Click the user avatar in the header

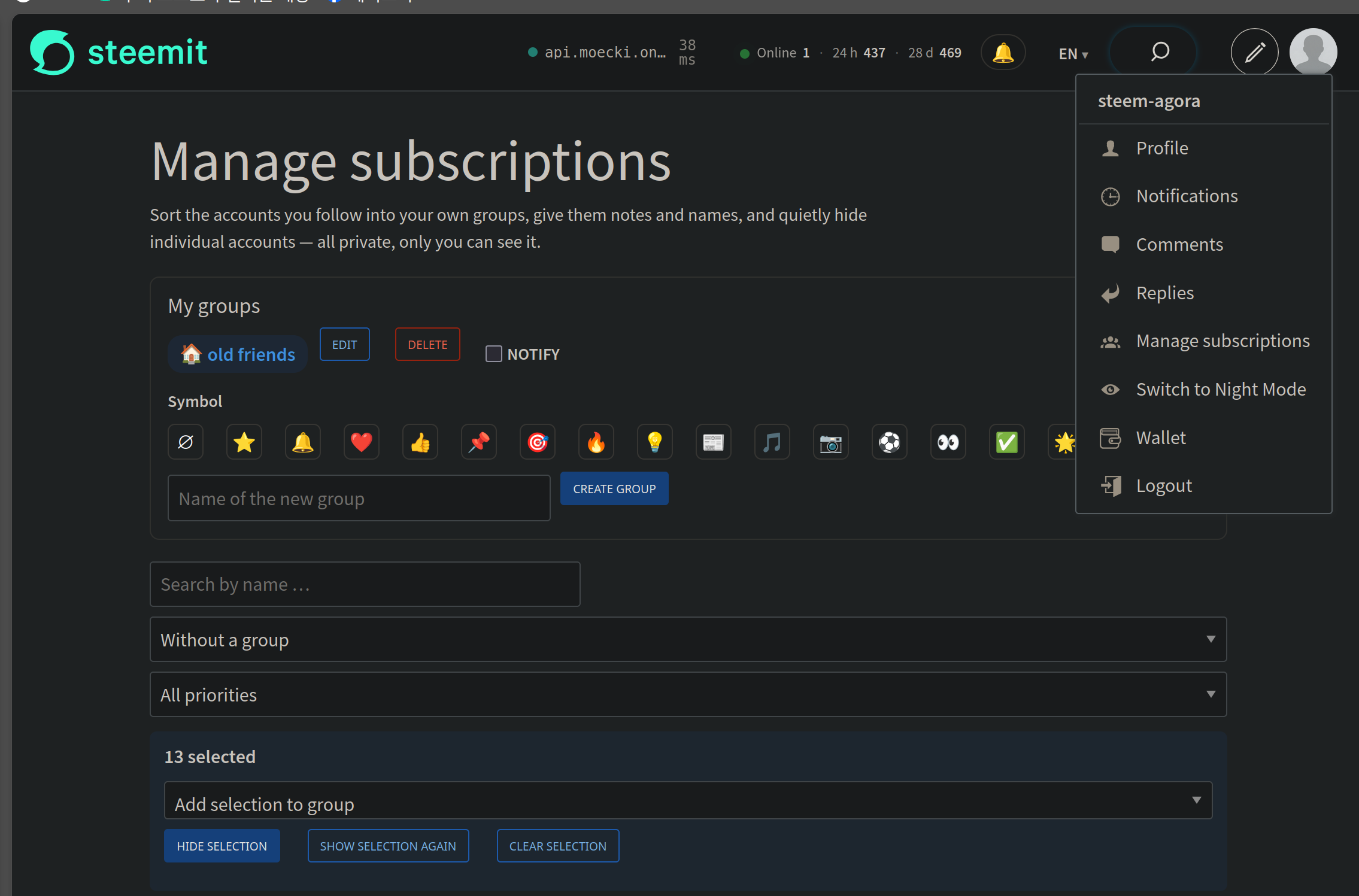tap(1313, 52)
